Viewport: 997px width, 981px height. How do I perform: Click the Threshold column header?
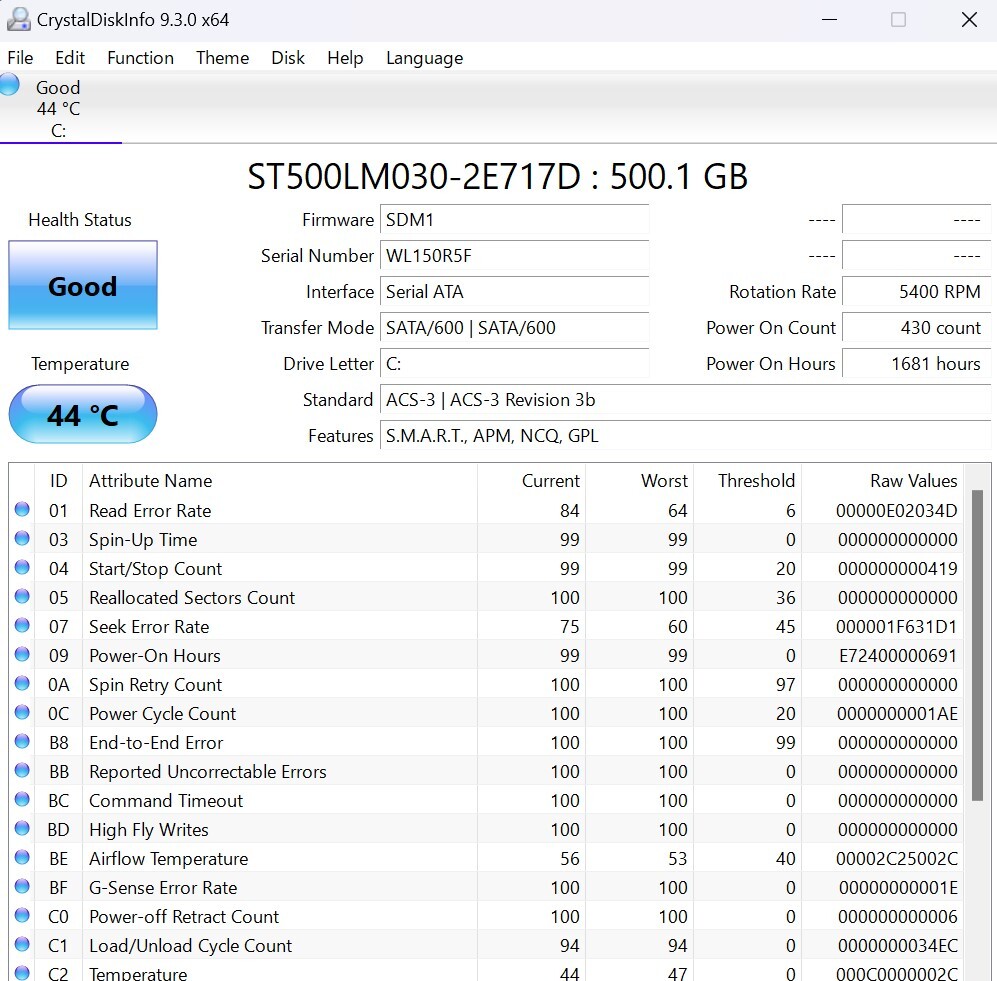click(x=748, y=481)
